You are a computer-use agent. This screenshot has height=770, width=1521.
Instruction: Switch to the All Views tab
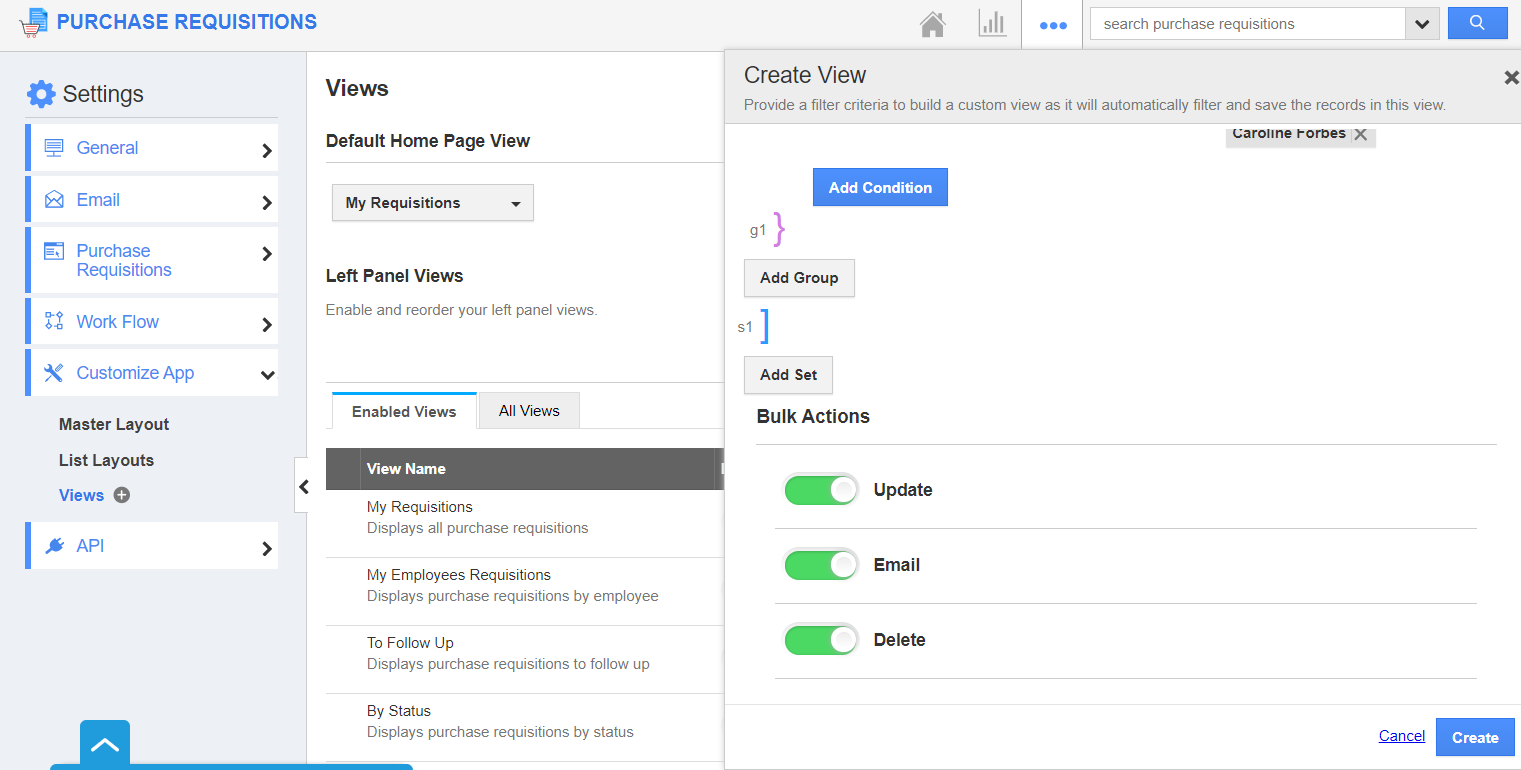(x=528, y=410)
